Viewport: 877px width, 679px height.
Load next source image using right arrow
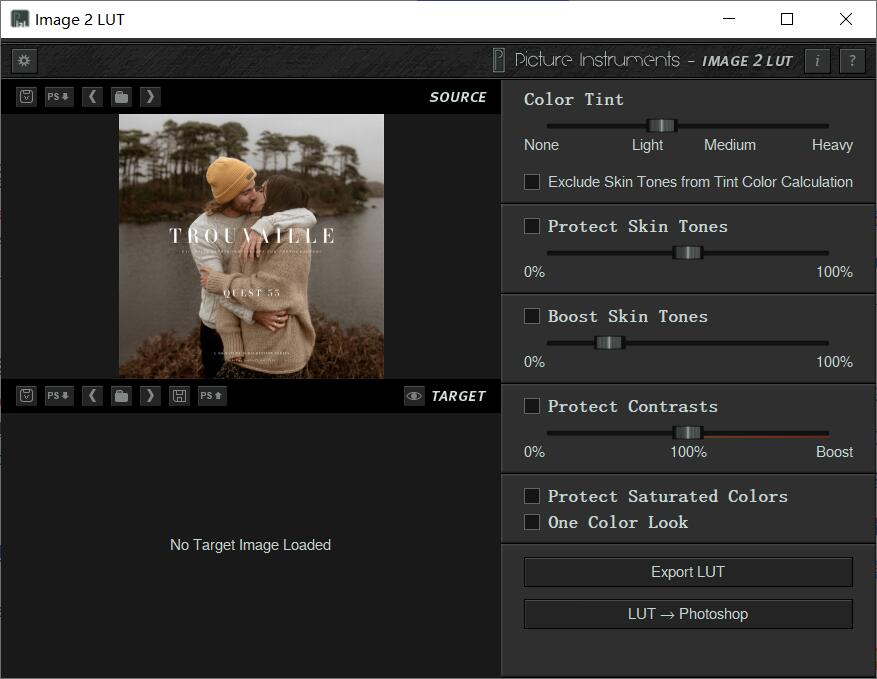150,96
